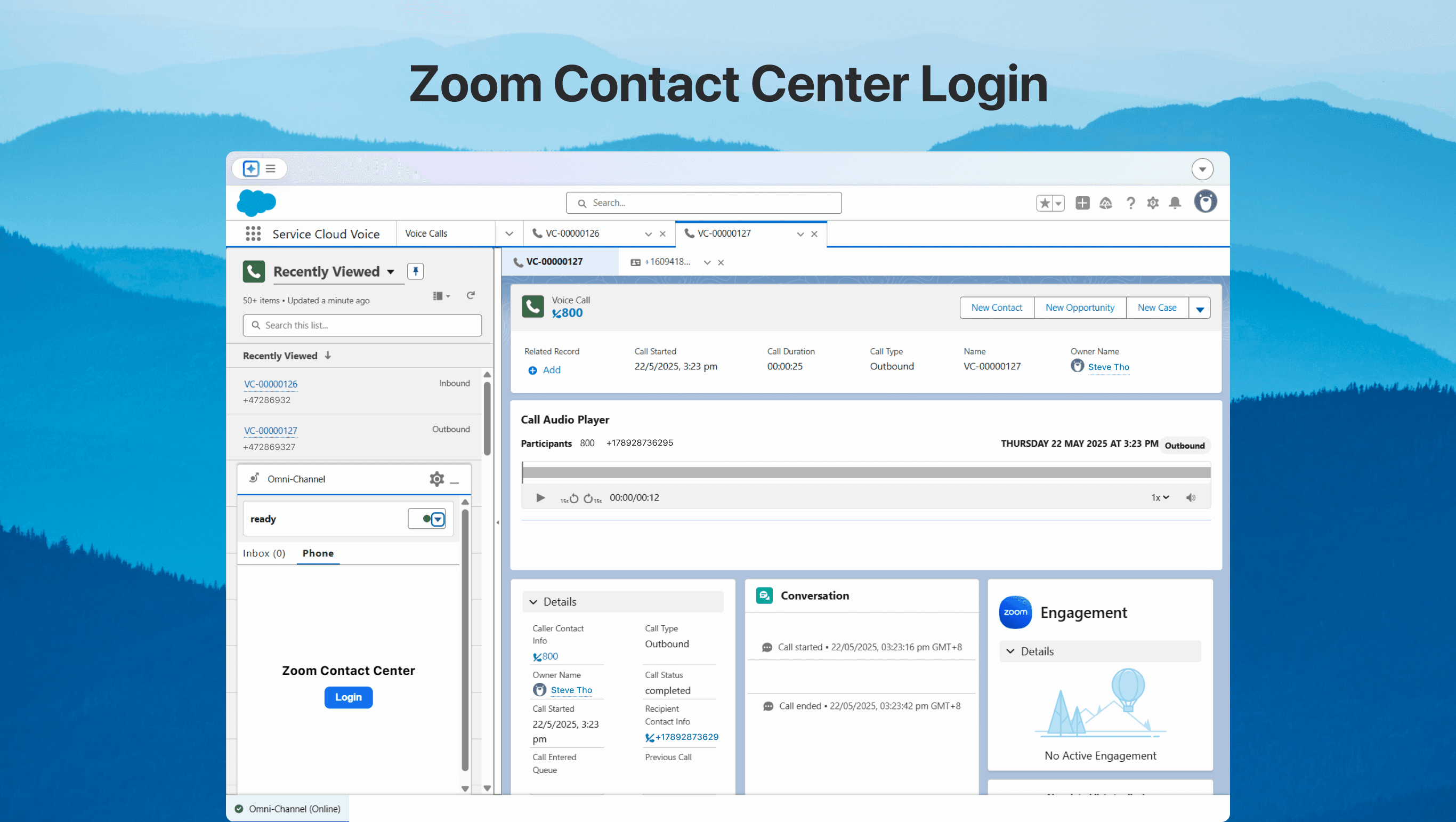Click the New Contact button
Screen dimensions: 1456x822
click(x=997, y=308)
